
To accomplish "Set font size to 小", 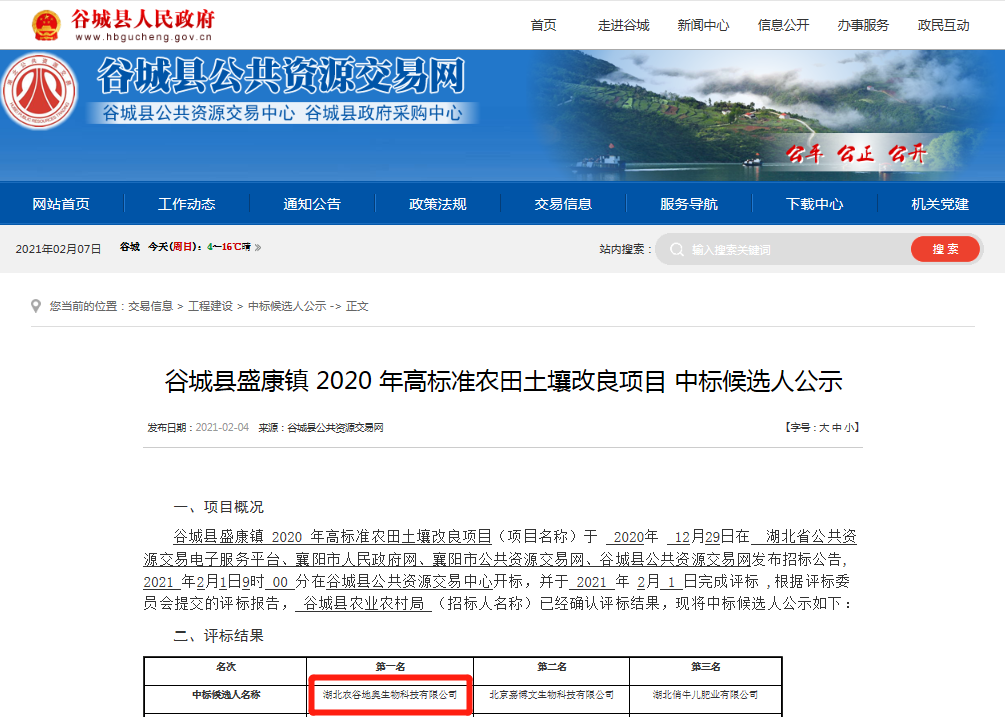I will (849, 427).
